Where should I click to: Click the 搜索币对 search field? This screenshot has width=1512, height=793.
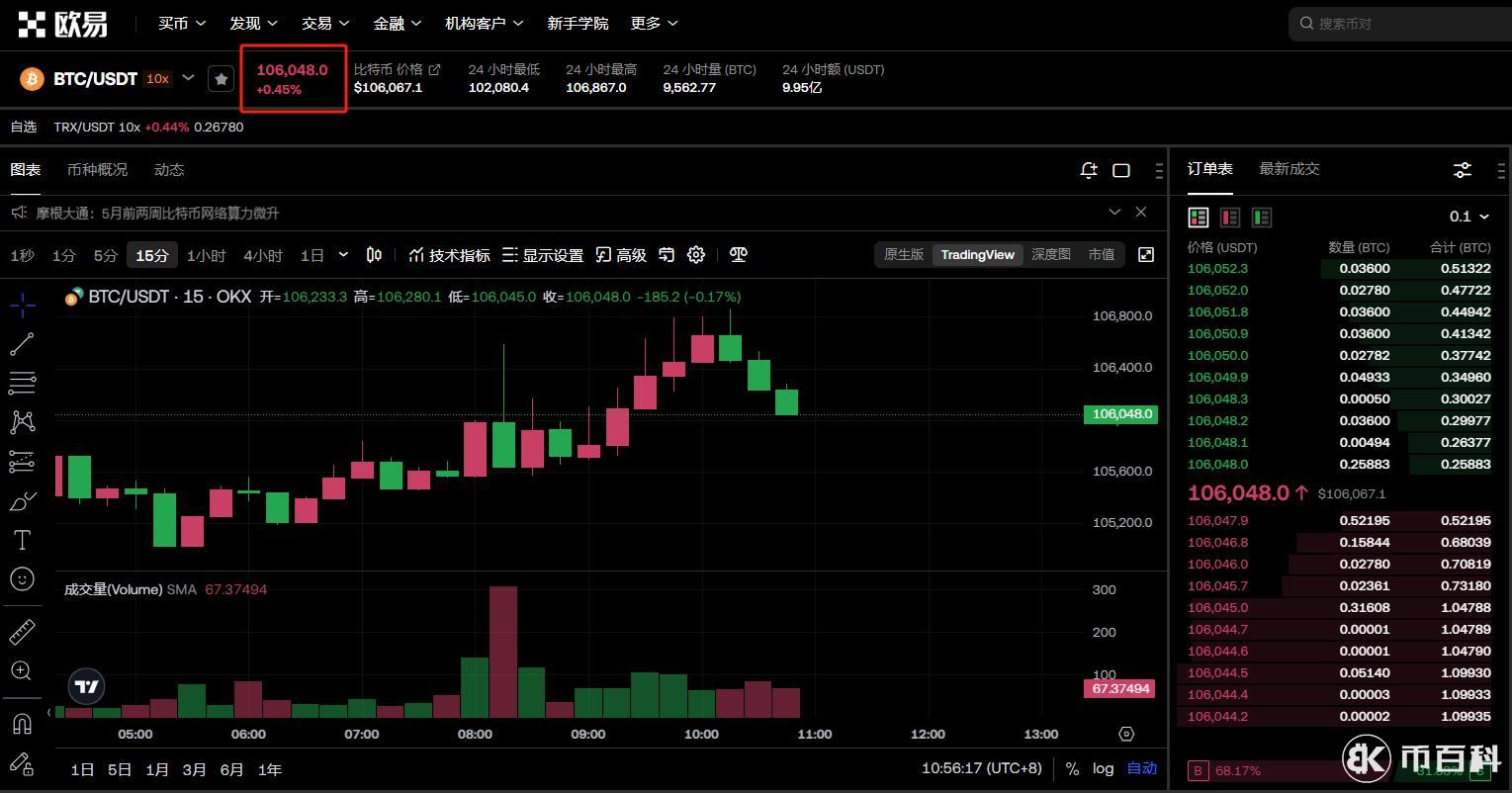click(1399, 23)
